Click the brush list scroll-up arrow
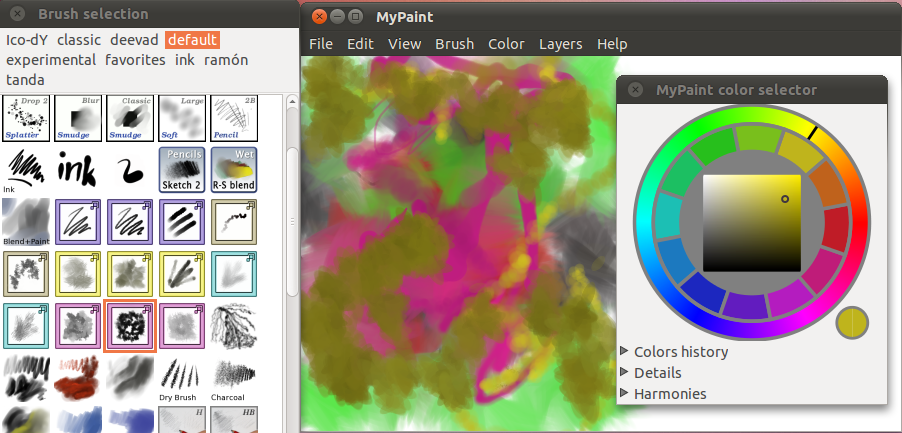Image resolution: width=902 pixels, height=433 pixels. 292,102
